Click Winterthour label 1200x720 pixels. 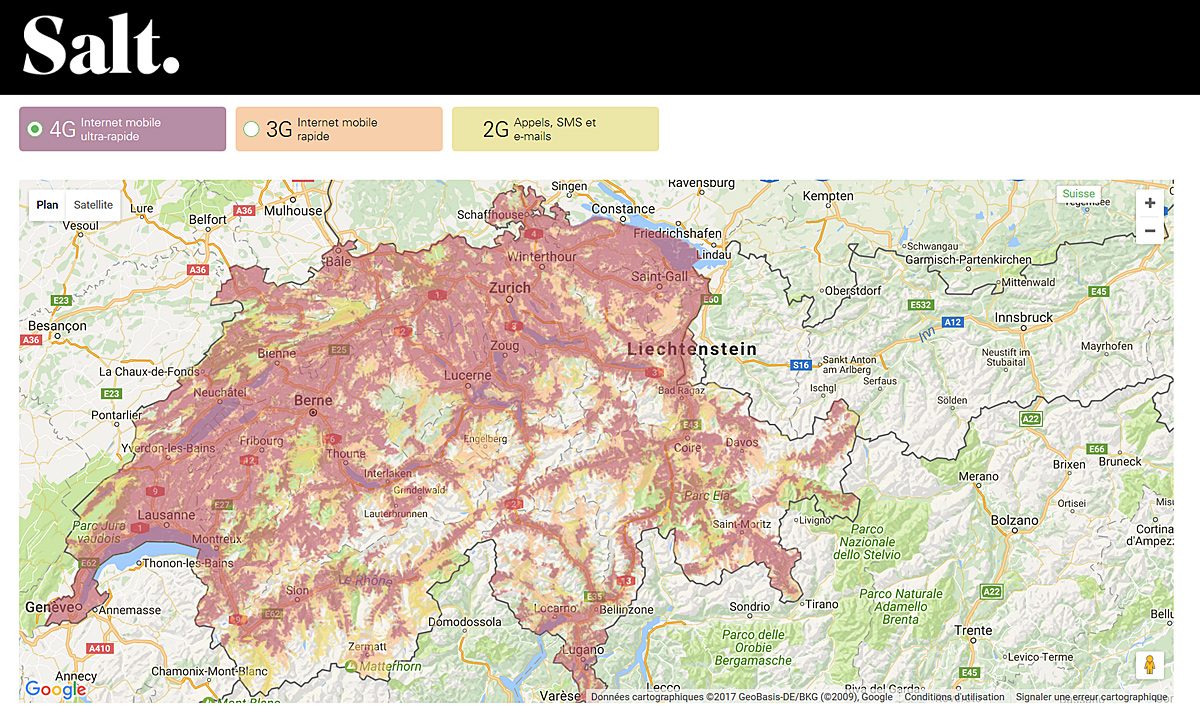point(542,256)
